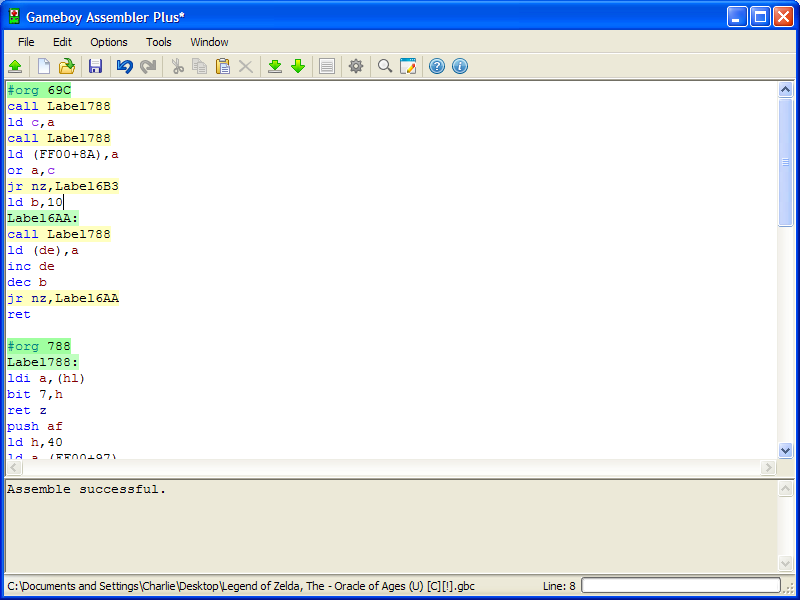The width and height of the screenshot is (800, 600).
Task: Open settings with the gear icon
Action: click(x=356, y=67)
